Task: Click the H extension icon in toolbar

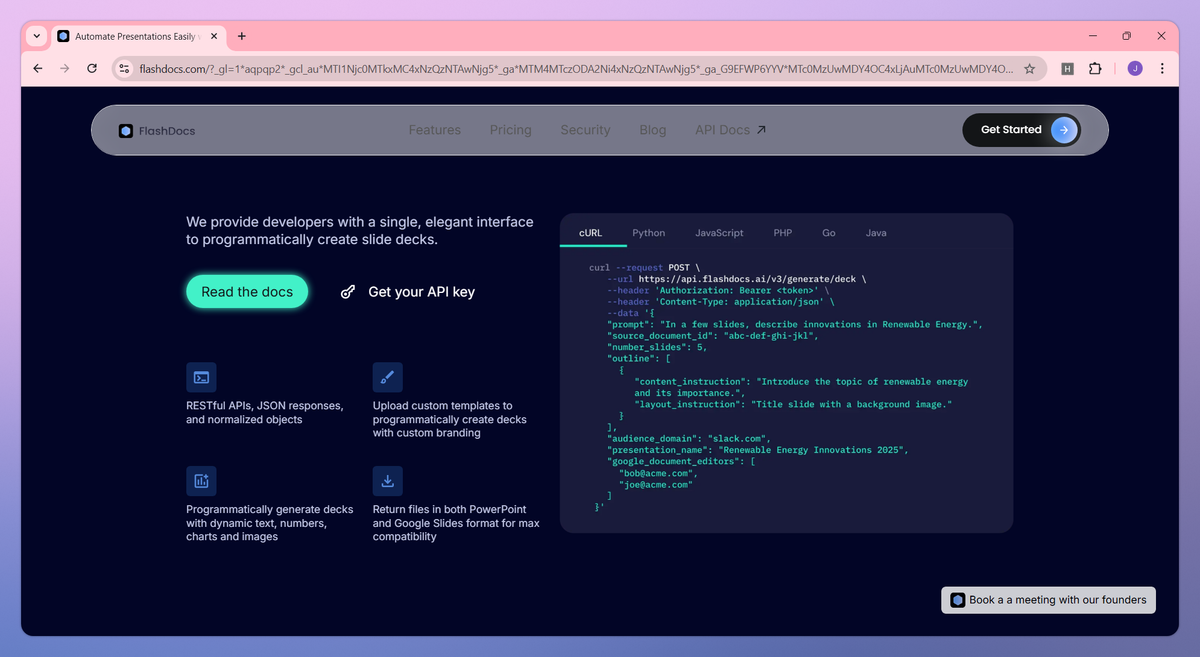Action: (x=1067, y=69)
